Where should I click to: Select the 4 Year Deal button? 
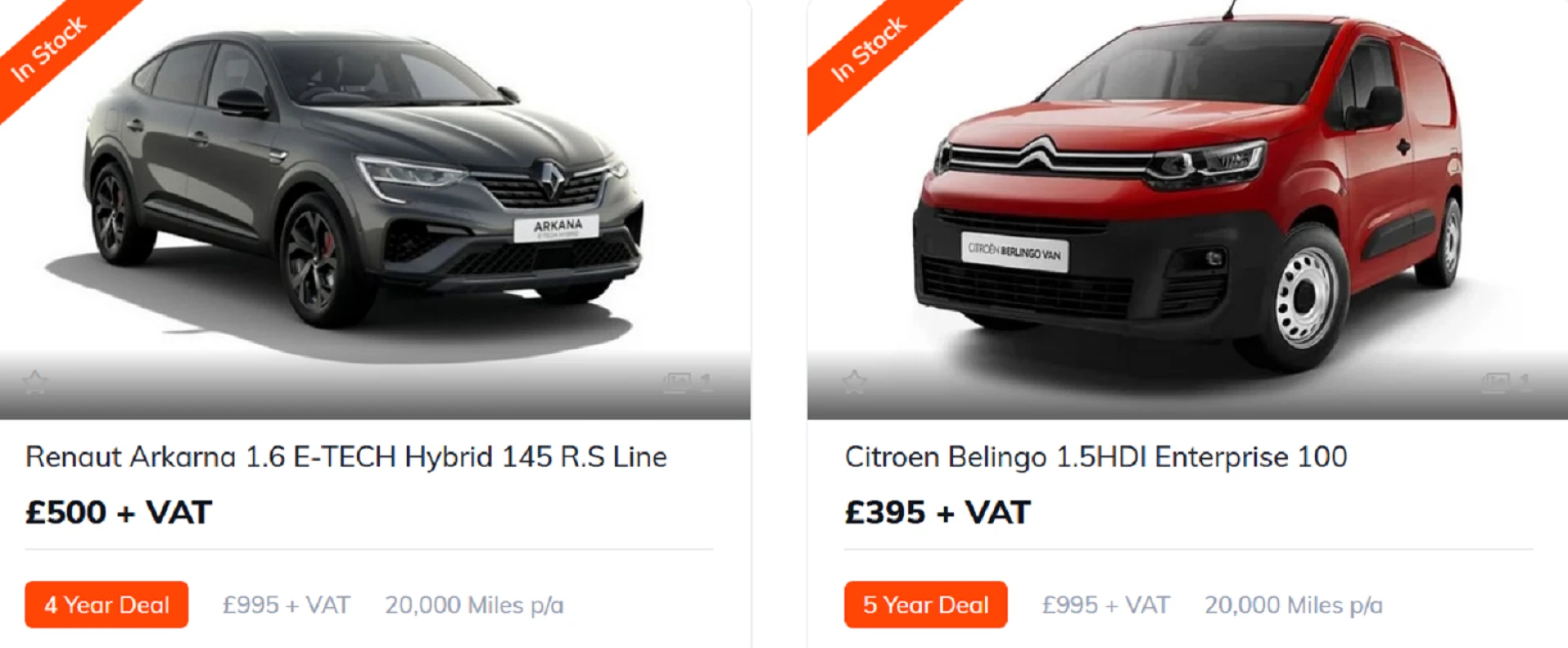tap(106, 605)
